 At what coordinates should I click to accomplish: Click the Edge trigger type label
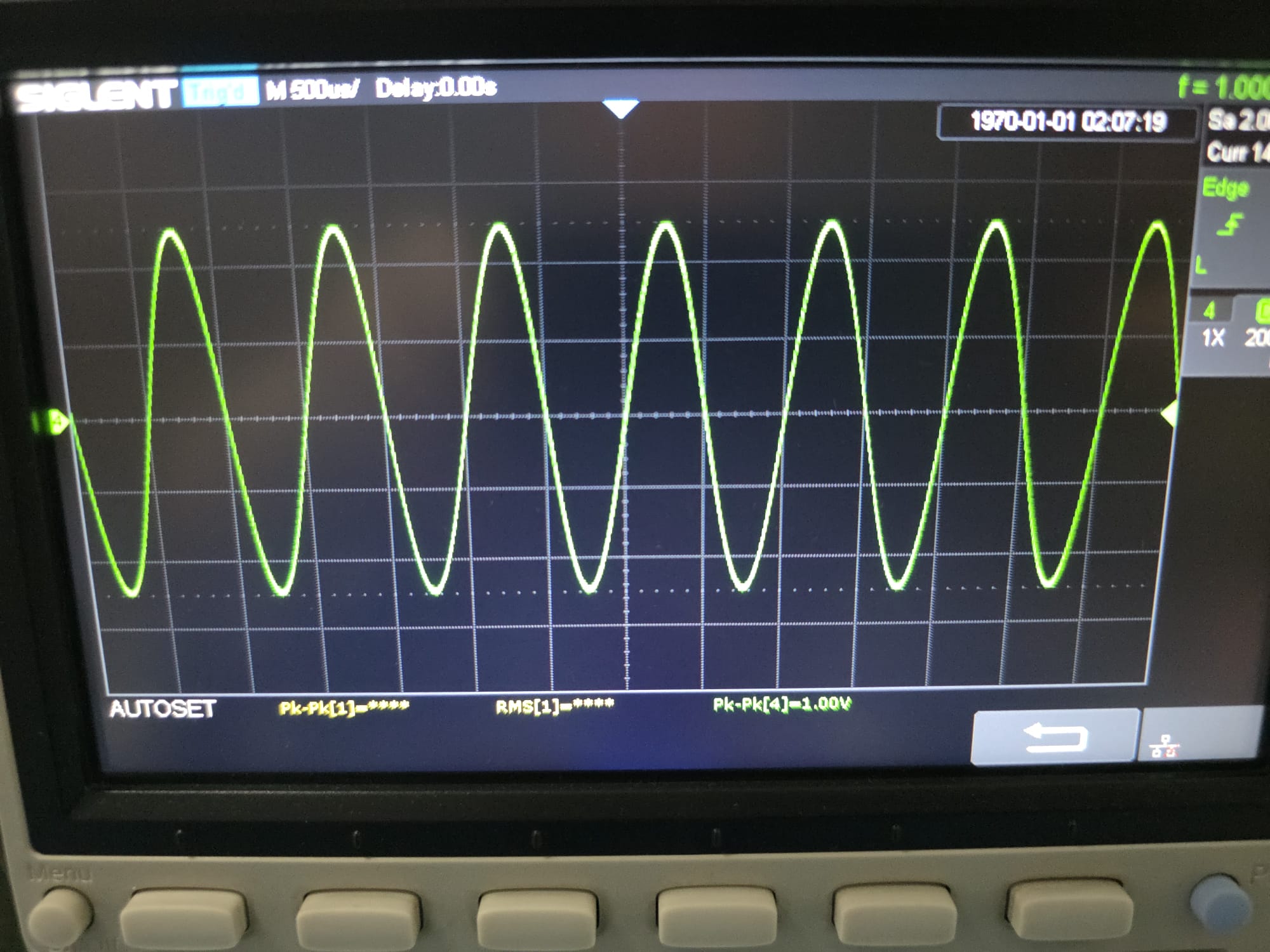point(1225,188)
